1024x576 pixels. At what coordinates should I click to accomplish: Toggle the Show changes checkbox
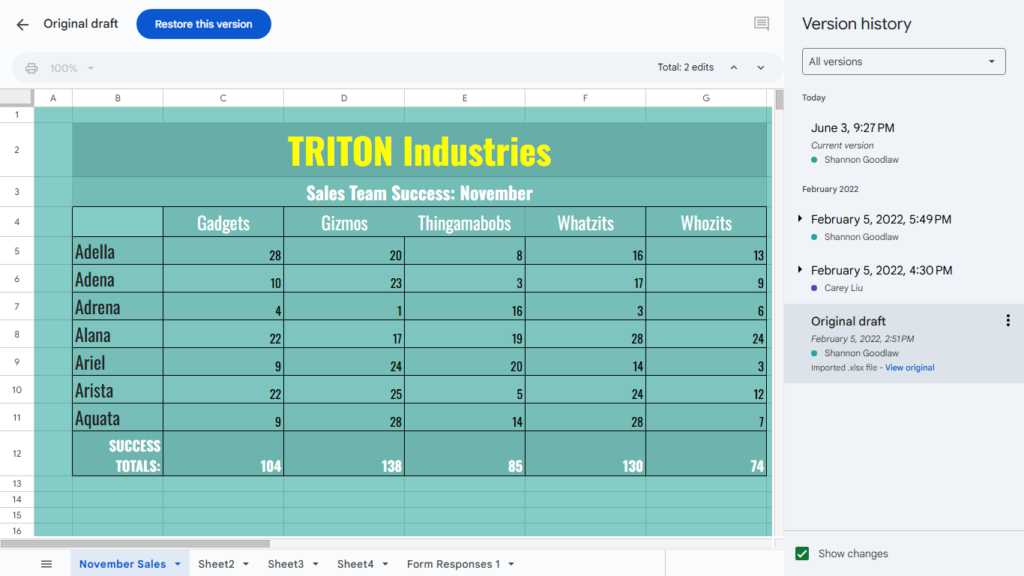click(802, 554)
